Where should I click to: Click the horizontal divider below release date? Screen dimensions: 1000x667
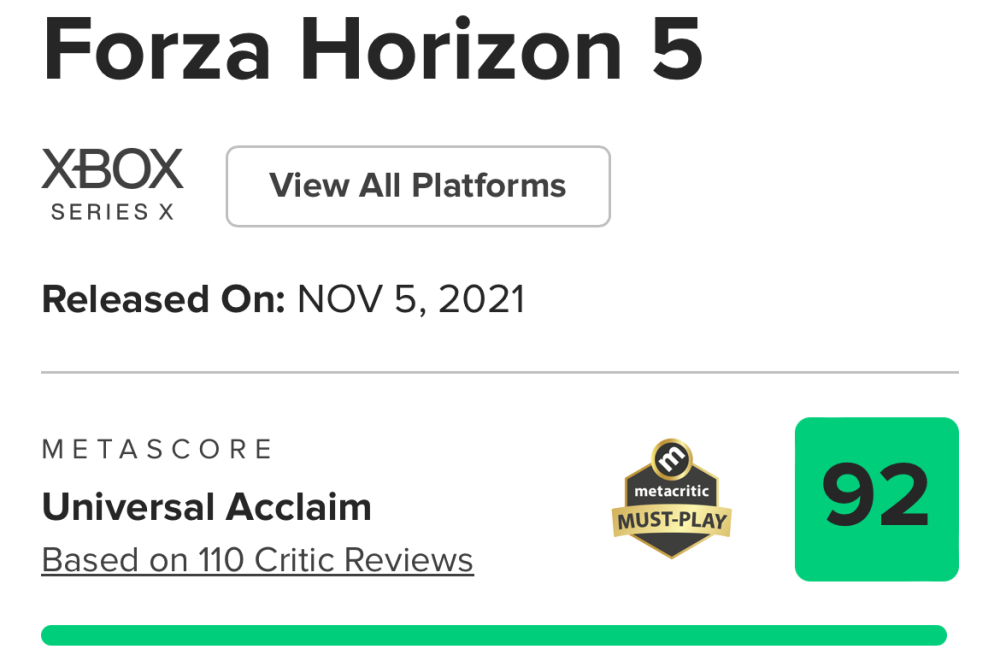500,373
